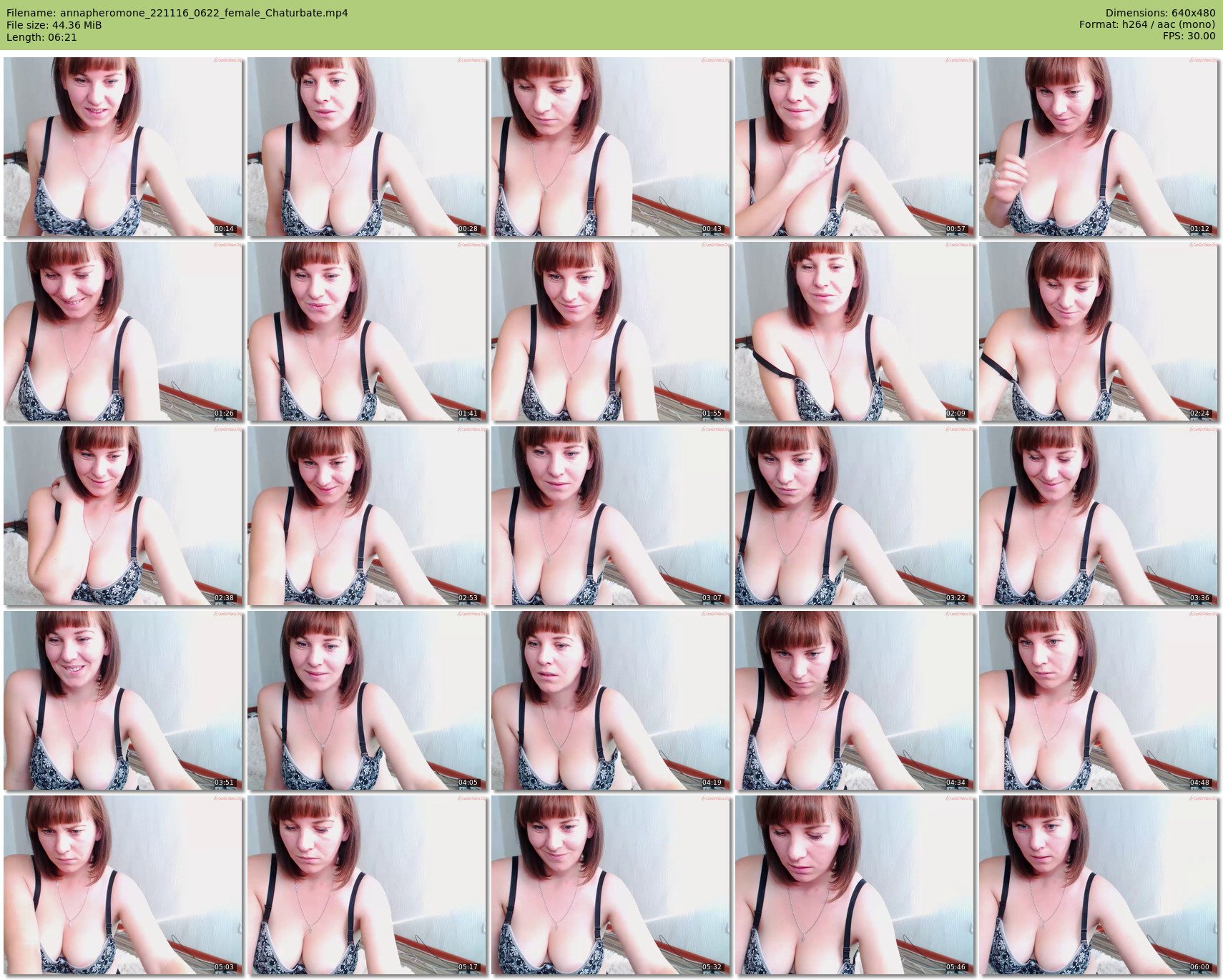1223x980 pixels.
Task: Select the thumbnail at 03:07
Action: [611, 516]
